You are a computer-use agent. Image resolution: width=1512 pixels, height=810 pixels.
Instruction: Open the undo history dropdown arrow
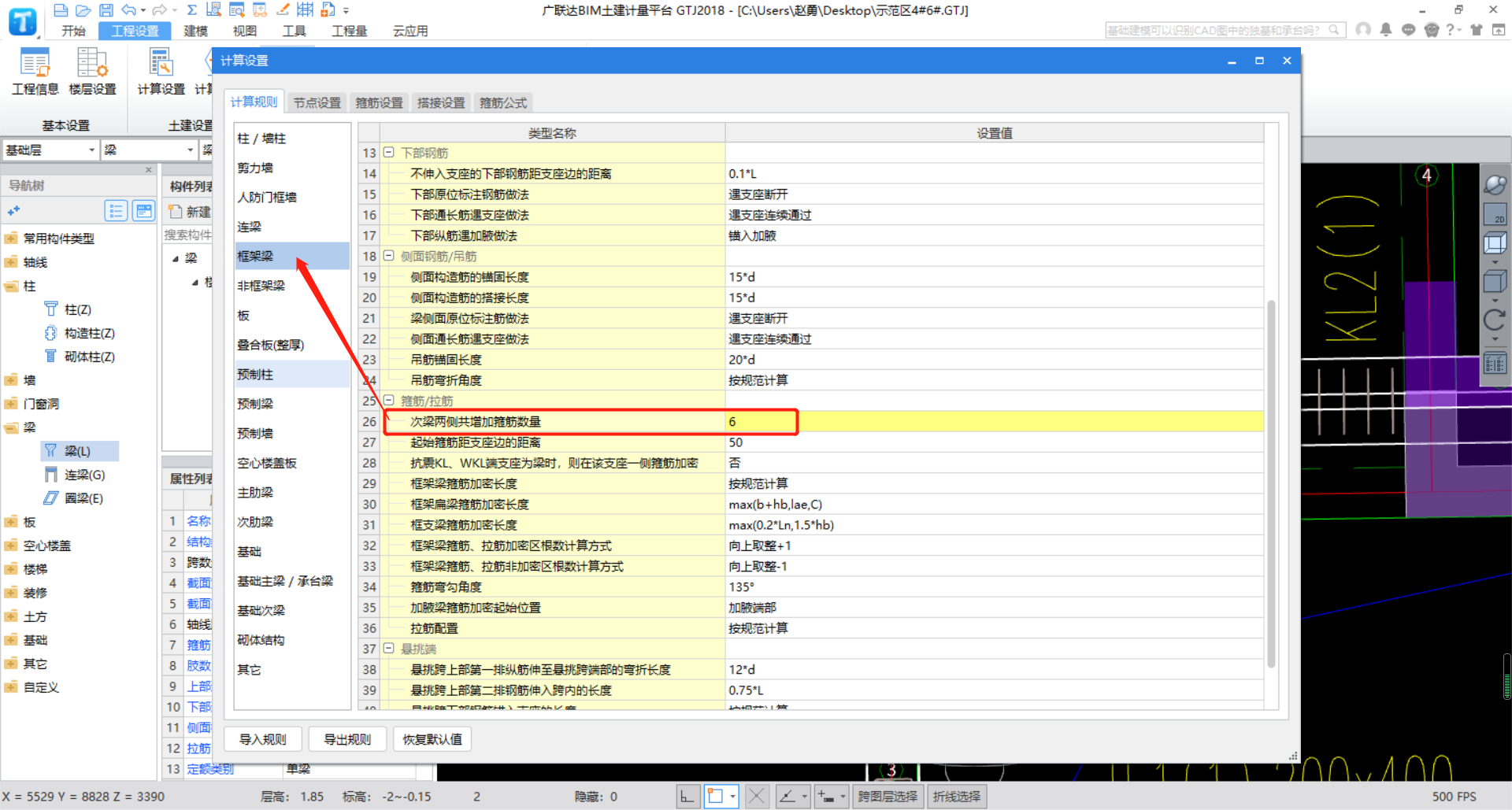click(x=143, y=11)
